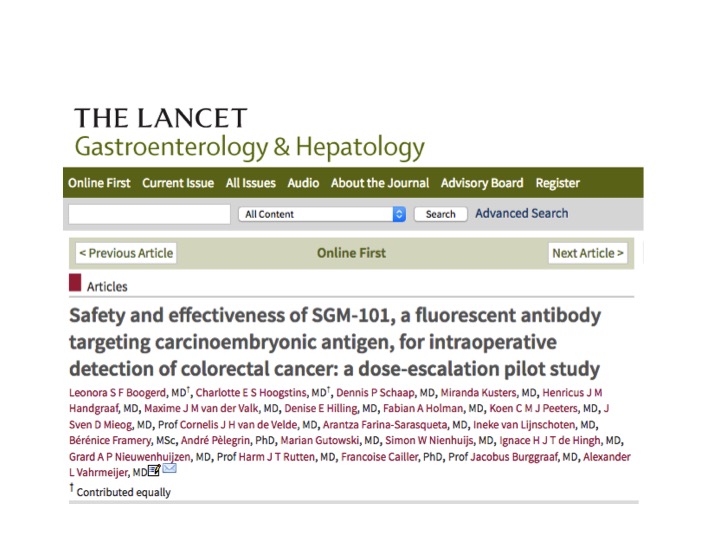Open author Bérénice Framery
The image size is (720, 540).
tap(110, 440)
